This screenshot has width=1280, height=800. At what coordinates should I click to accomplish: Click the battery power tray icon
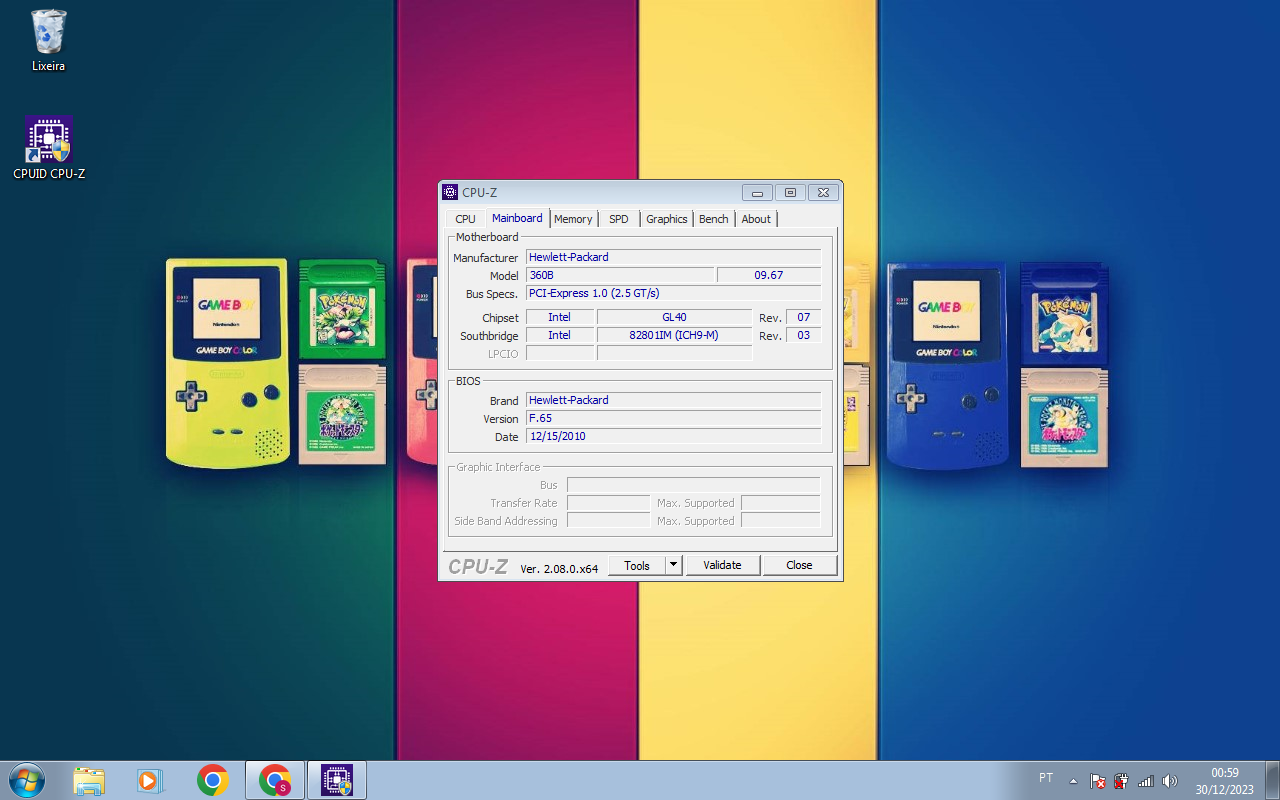(x=1121, y=781)
